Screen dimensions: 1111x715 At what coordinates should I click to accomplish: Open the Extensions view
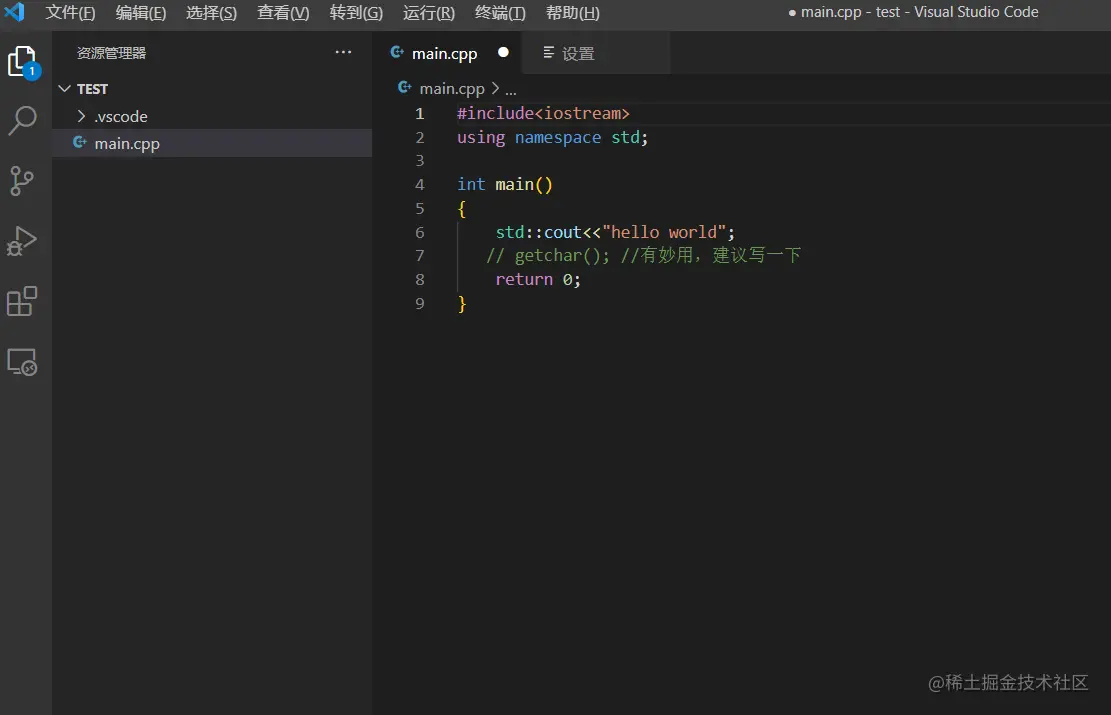tap(23, 302)
